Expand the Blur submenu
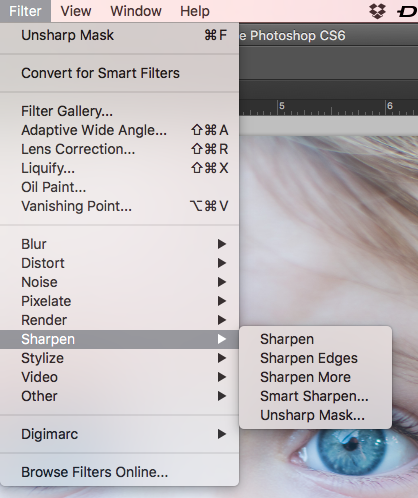The image size is (418, 498). pos(119,244)
